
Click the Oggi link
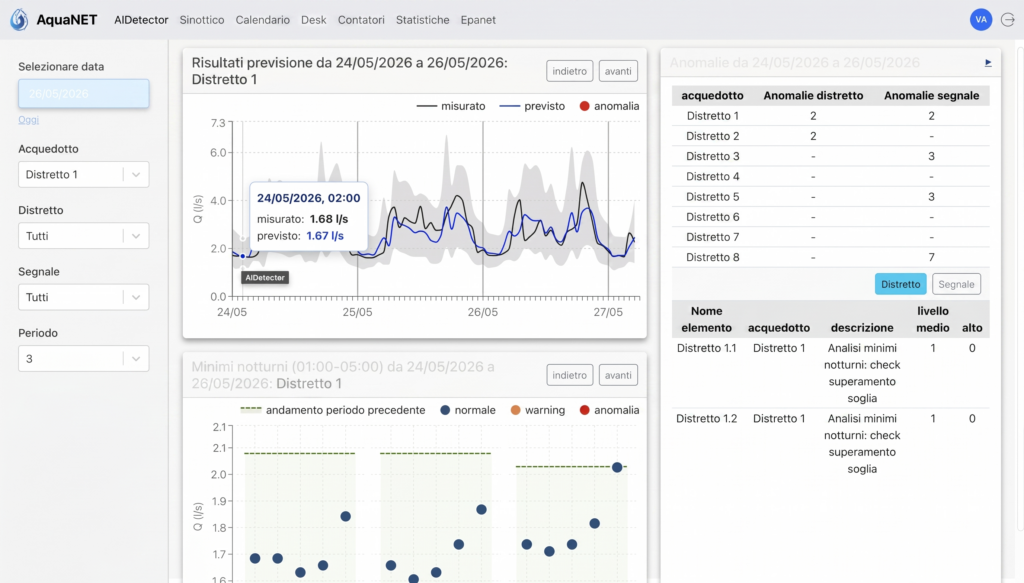click(29, 119)
